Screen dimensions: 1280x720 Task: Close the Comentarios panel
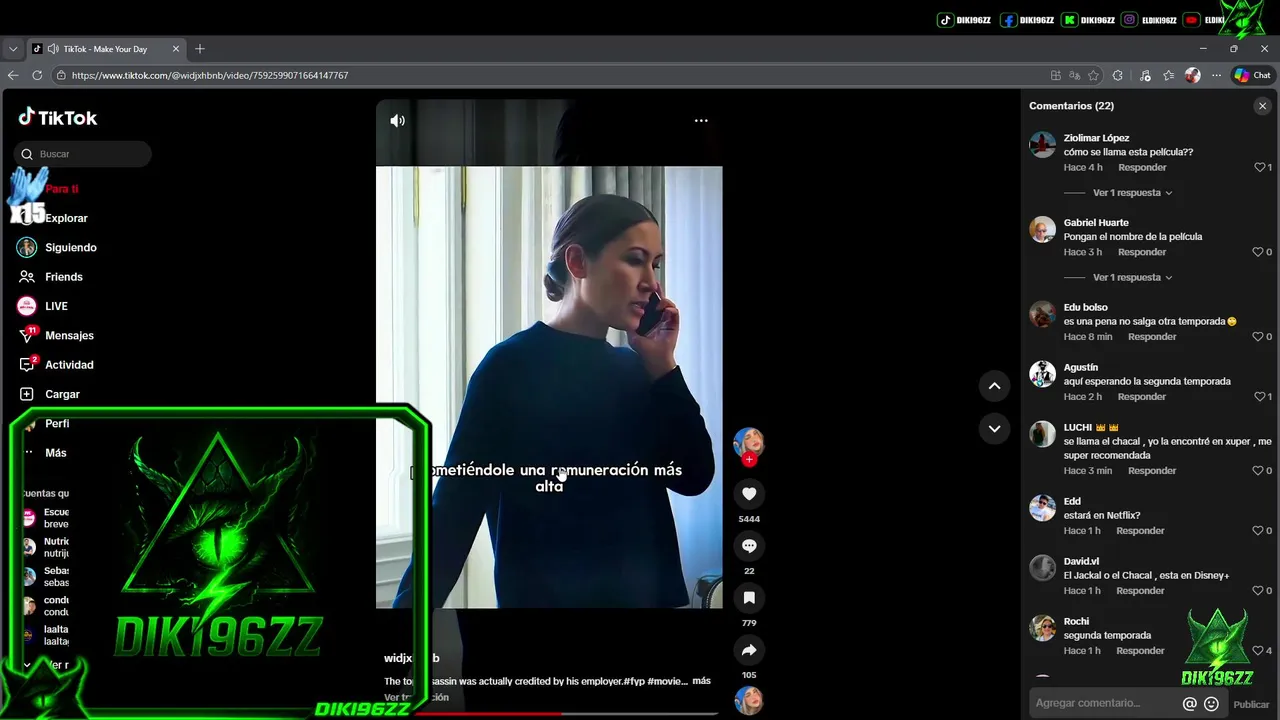coord(1262,106)
